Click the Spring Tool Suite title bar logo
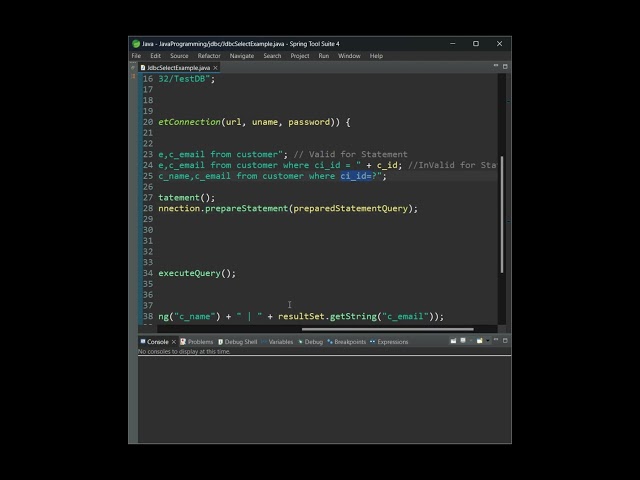 (x=136, y=44)
